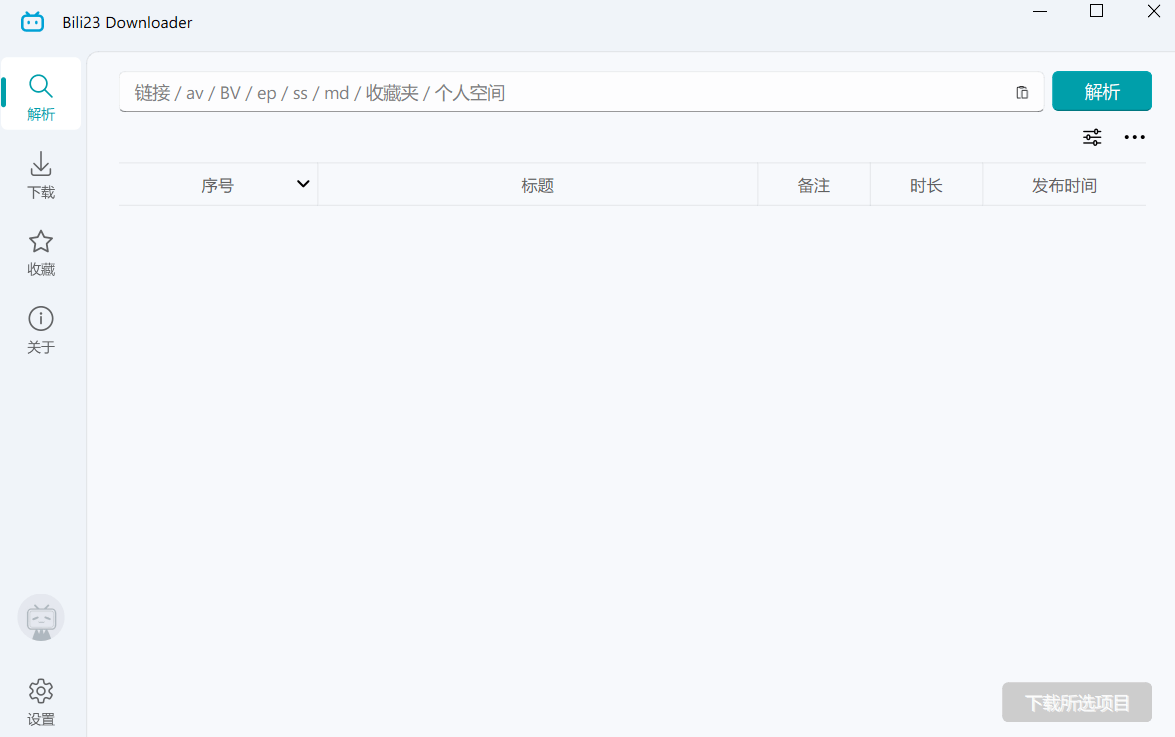The height and width of the screenshot is (737, 1175).
Task: Click the paste clipboard icon in input
Action: [1022, 92]
